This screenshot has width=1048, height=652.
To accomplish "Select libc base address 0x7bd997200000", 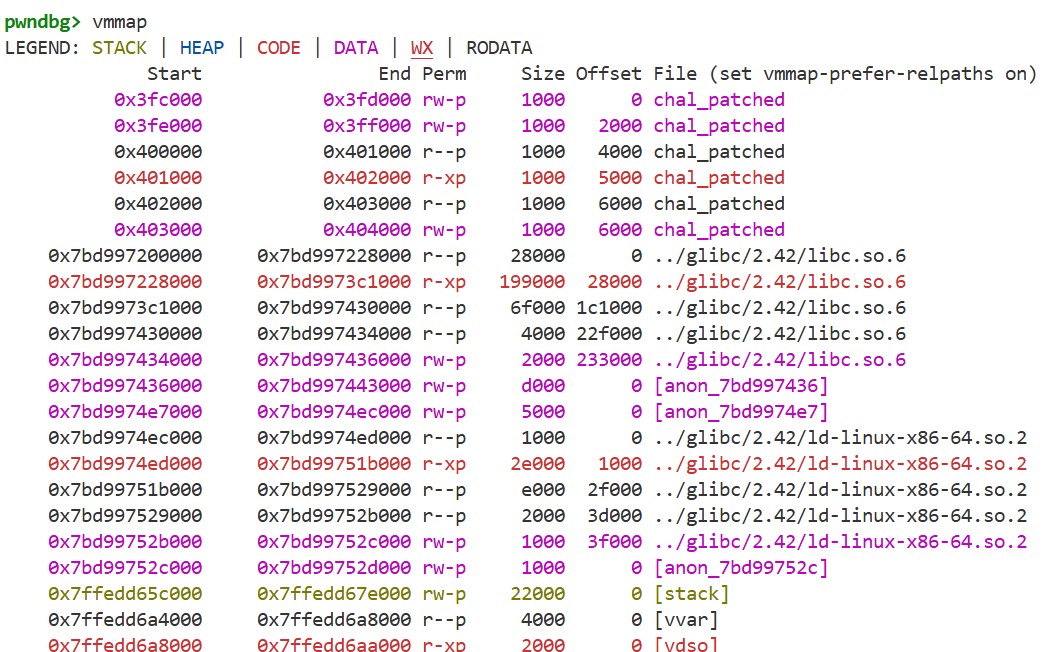I will tap(125, 256).
